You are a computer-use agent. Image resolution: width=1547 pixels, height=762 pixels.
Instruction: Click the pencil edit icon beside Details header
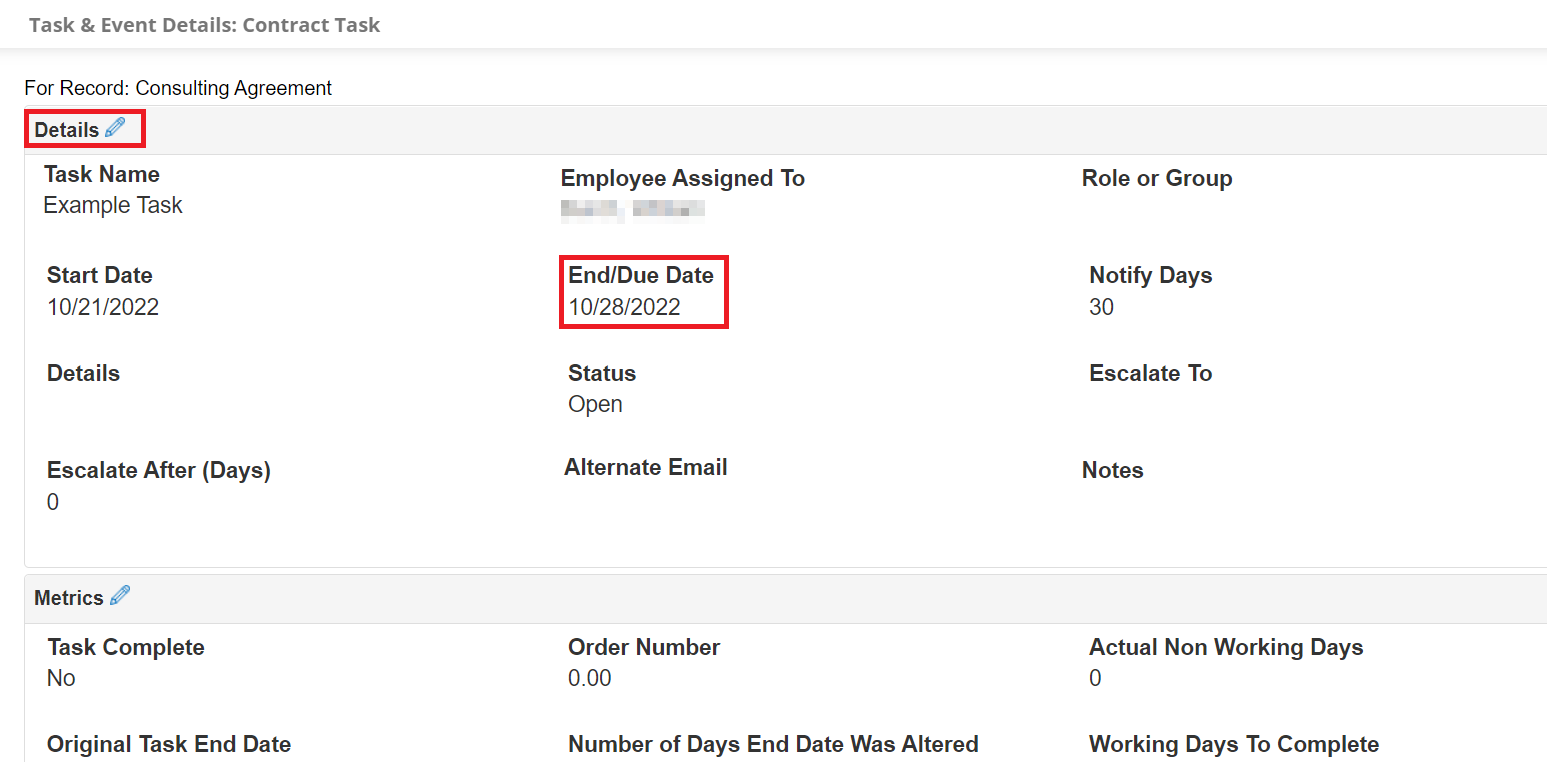115,128
